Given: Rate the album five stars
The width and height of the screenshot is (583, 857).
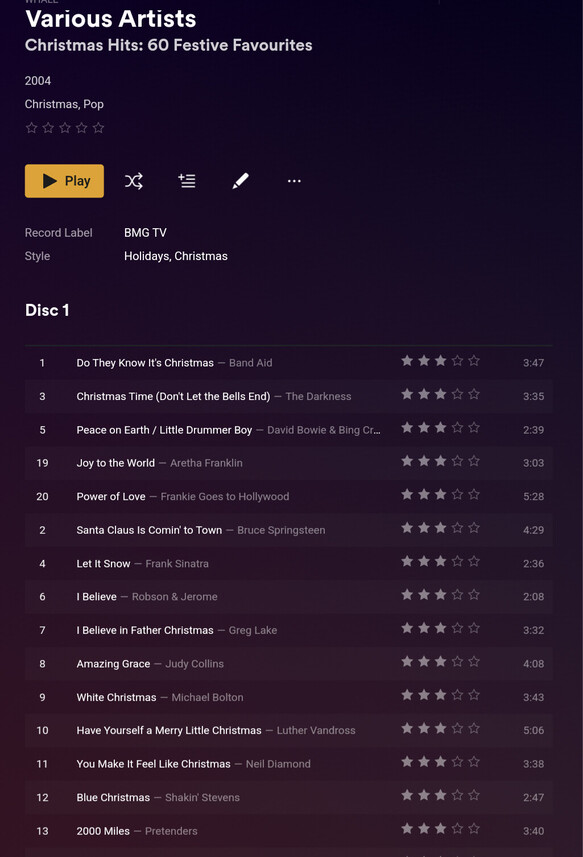Looking at the screenshot, I should click(x=98, y=128).
